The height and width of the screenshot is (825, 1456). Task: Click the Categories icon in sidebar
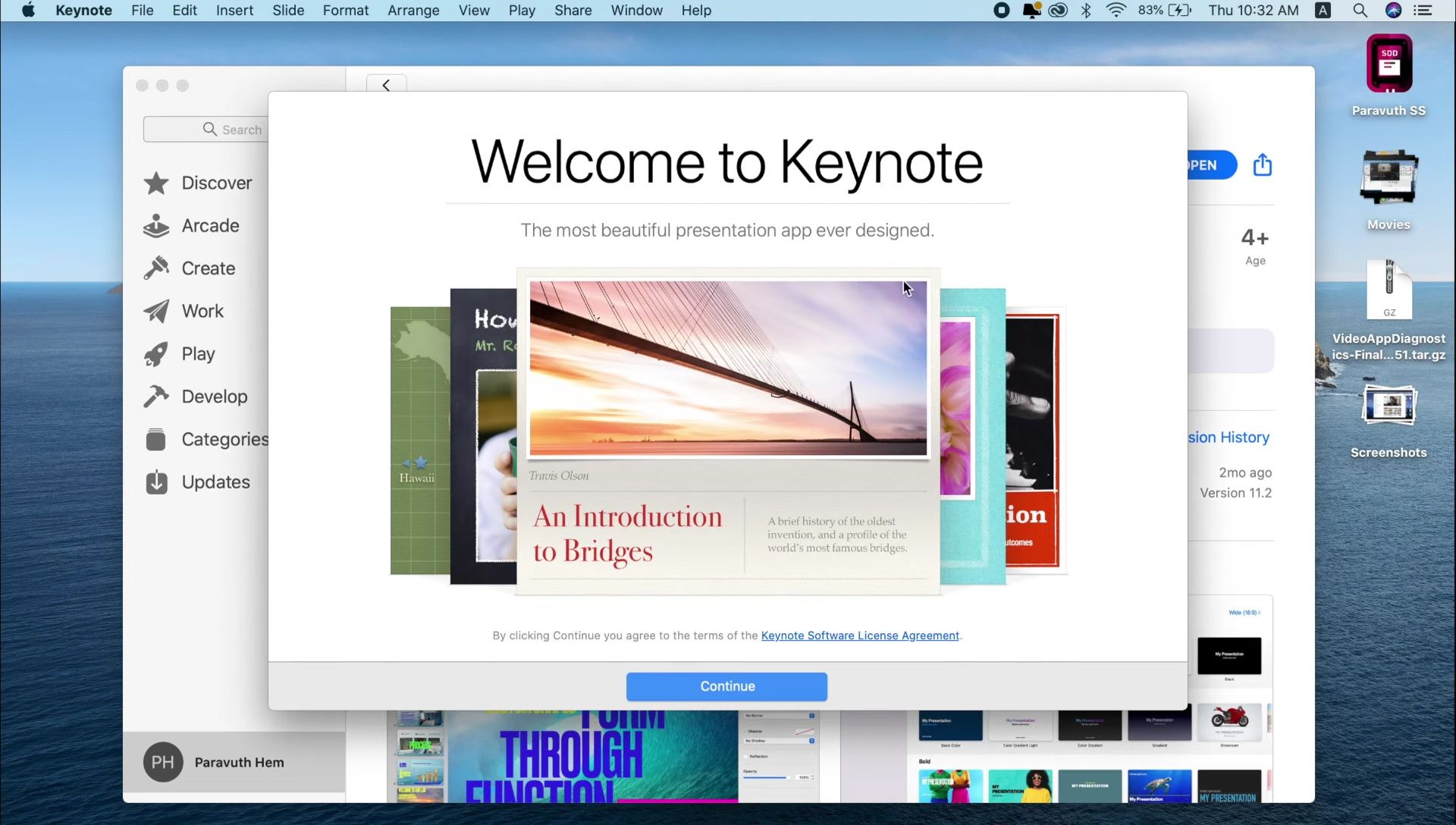click(x=156, y=439)
